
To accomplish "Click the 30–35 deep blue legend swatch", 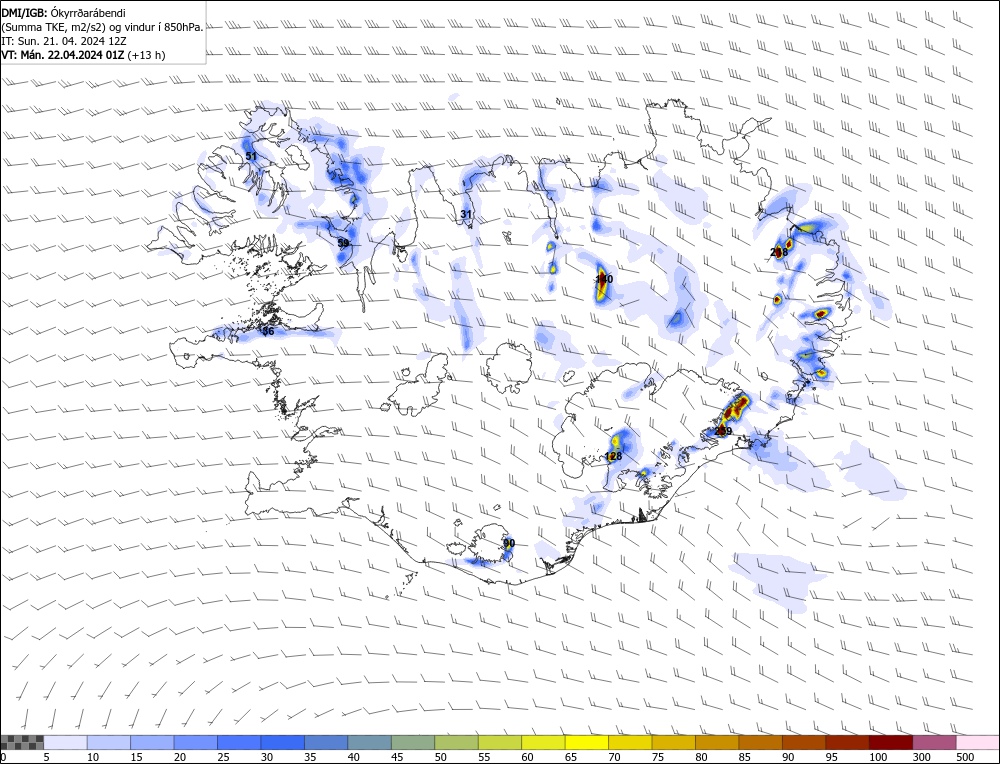I will pos(283,742).
